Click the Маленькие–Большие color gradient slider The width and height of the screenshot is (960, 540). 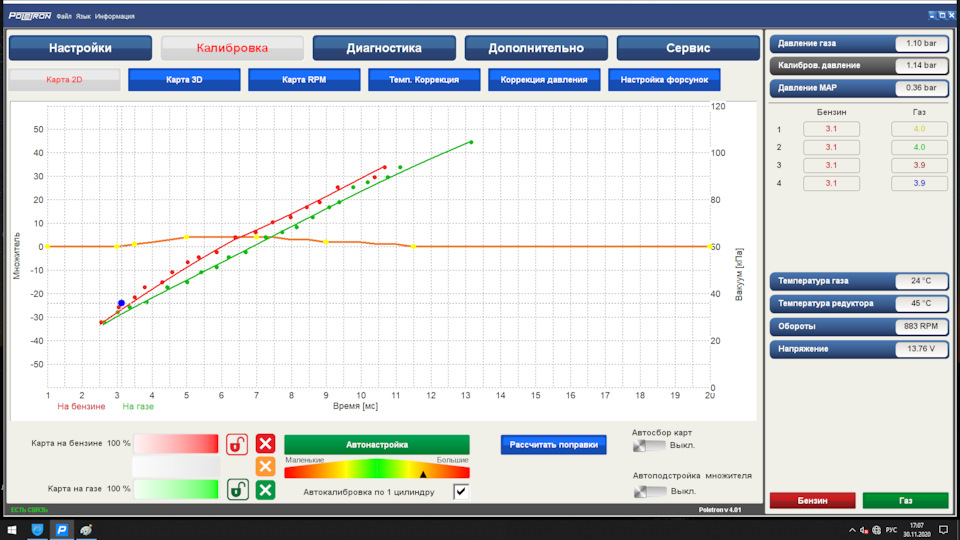(376, 471)
